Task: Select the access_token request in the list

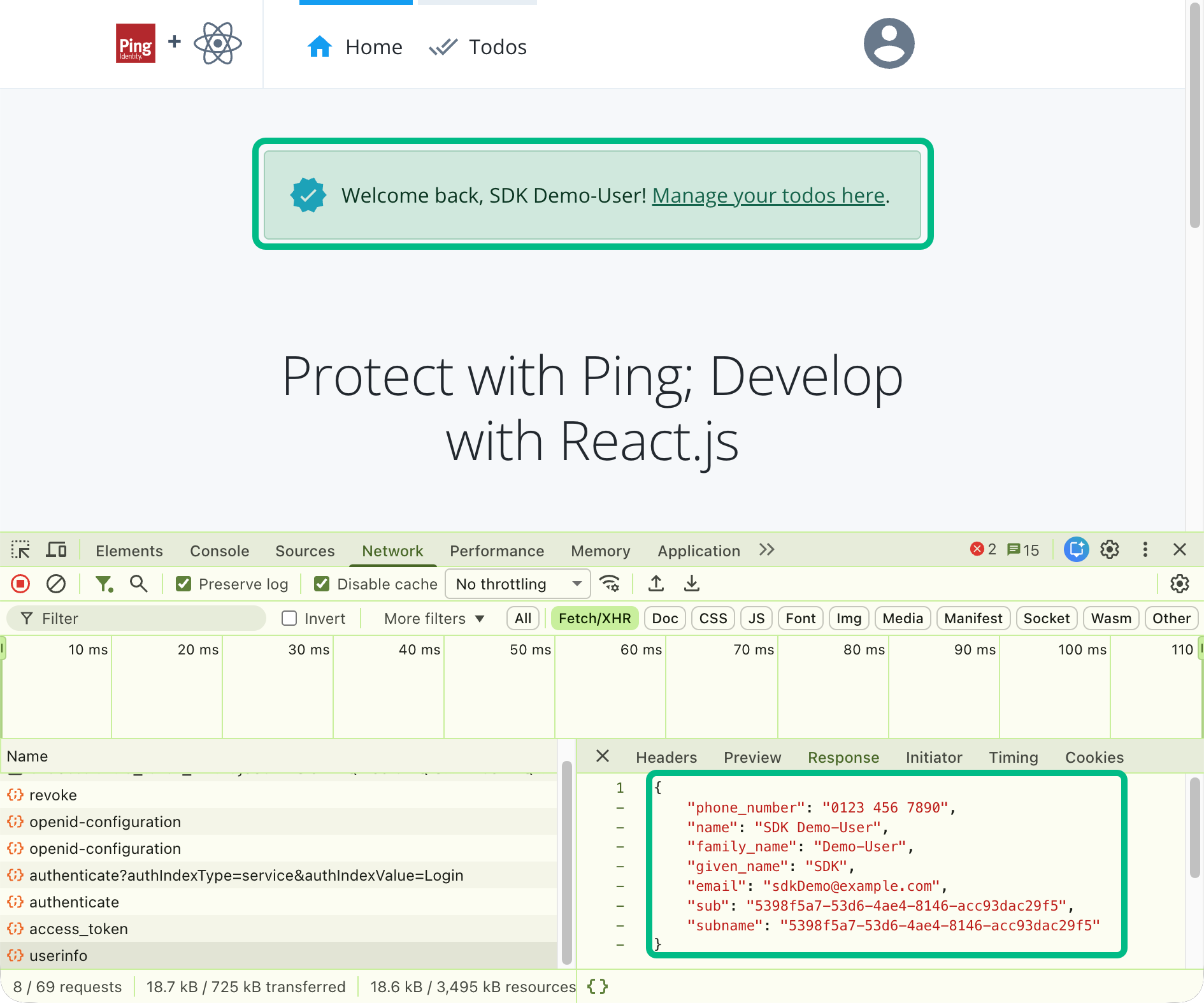Action: tap(78, 928)
